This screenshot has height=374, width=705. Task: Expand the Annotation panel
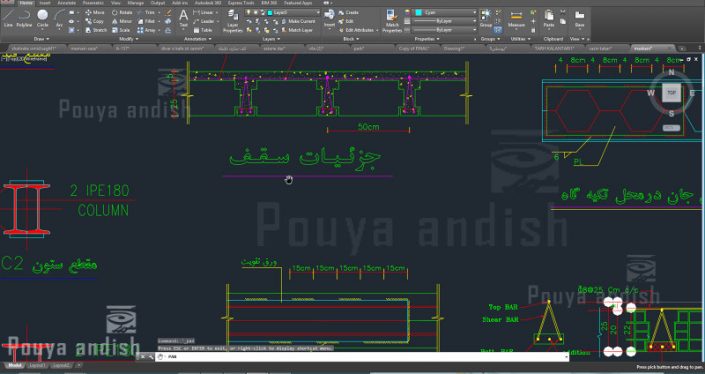click(198, 39)
